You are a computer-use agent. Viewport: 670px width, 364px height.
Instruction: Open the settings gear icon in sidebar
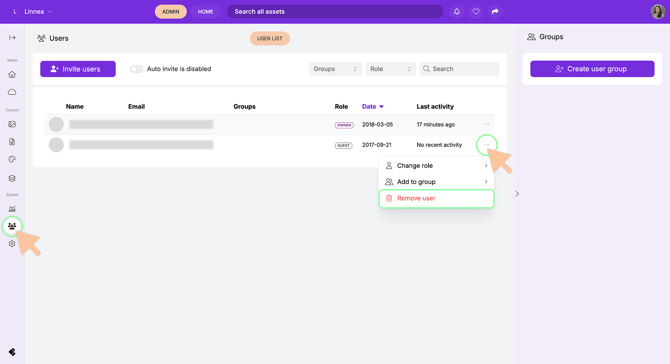[x=12, y=244]
